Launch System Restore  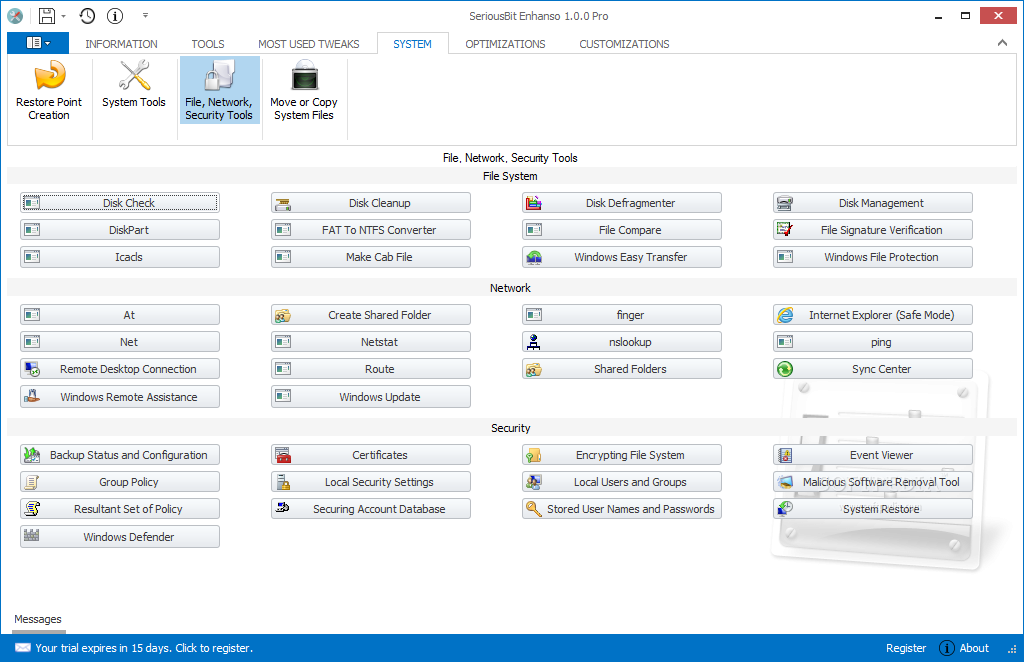point(872,509)
